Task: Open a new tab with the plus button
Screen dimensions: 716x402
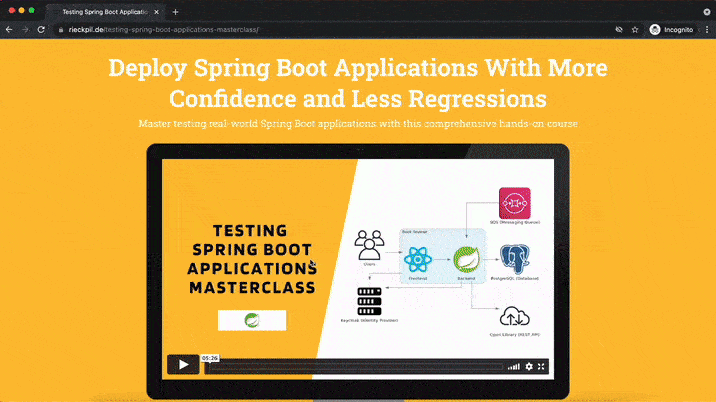Action: pos(175,12)
